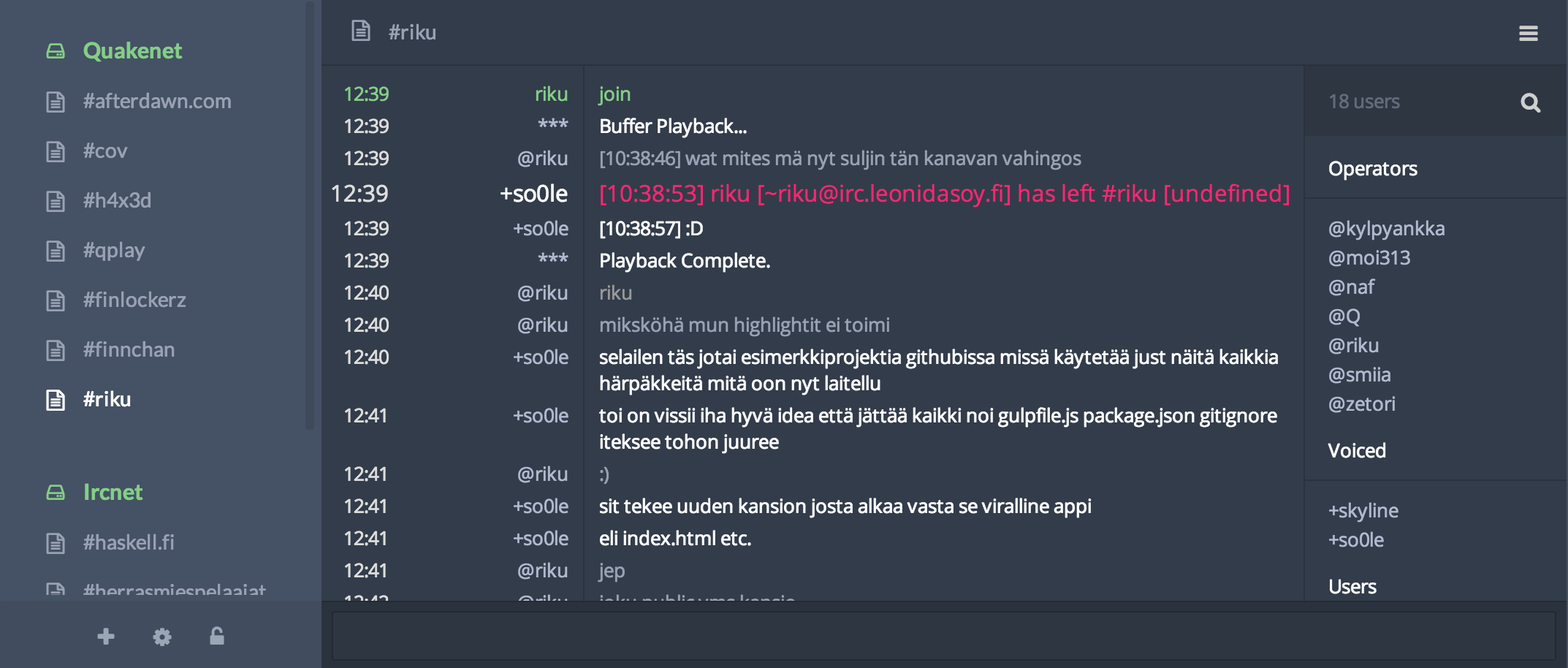Click the plus icon to add network

point(106,637)
